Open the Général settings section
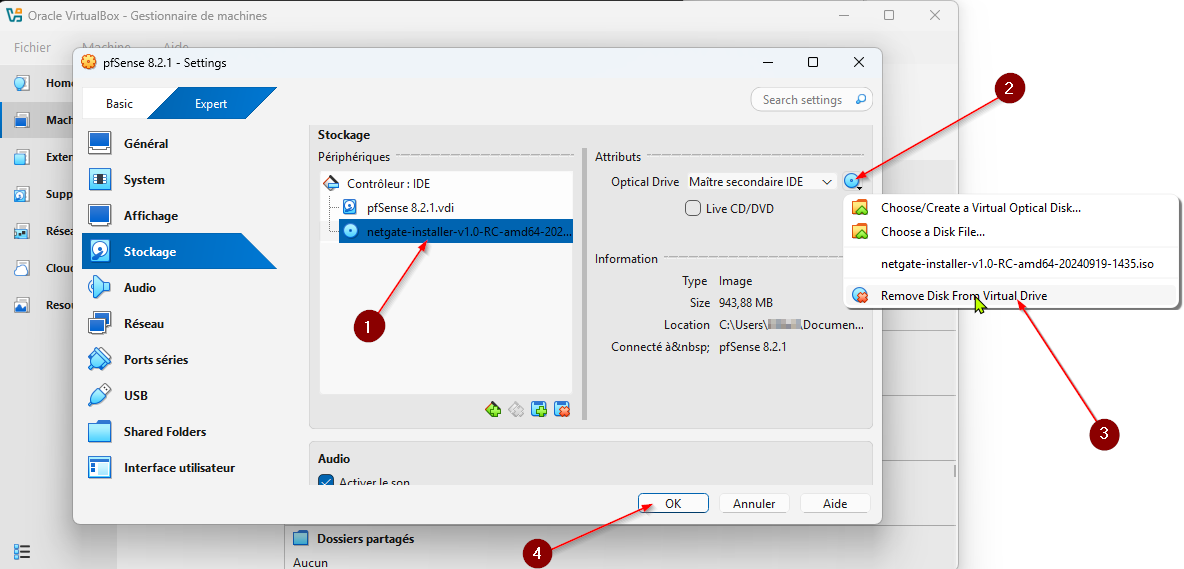 tap(145, 144)
